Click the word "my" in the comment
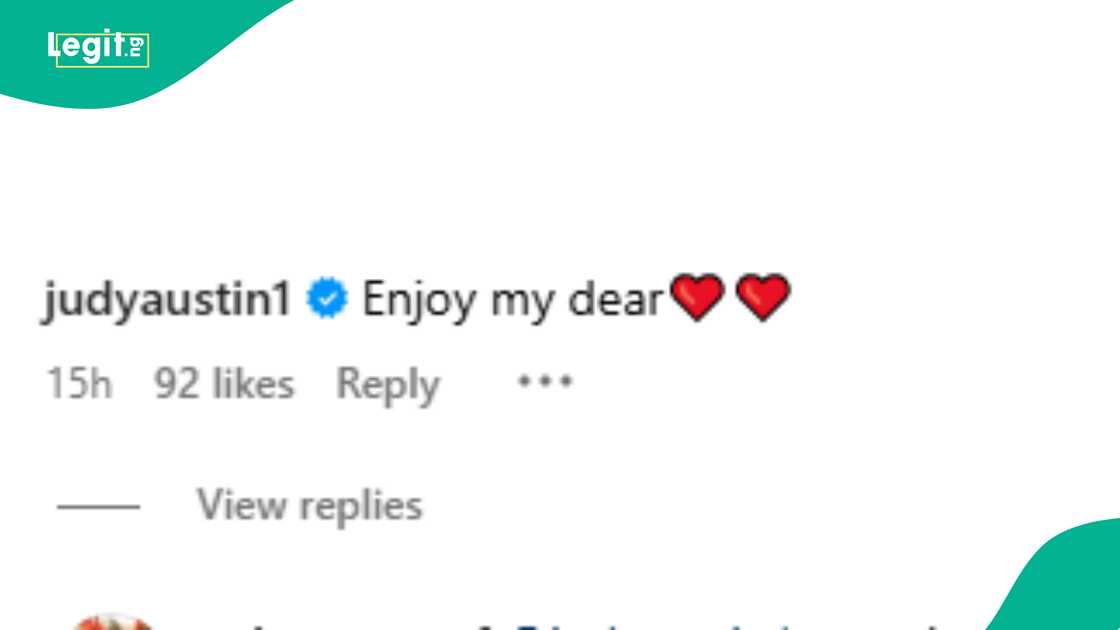 click(524, 302)
